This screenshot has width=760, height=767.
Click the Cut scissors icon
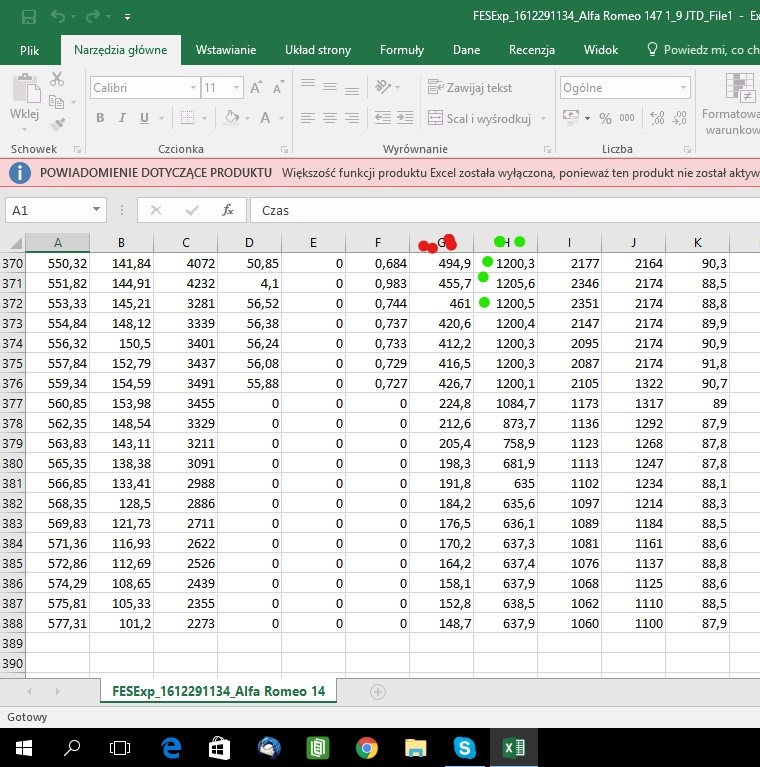57,79
